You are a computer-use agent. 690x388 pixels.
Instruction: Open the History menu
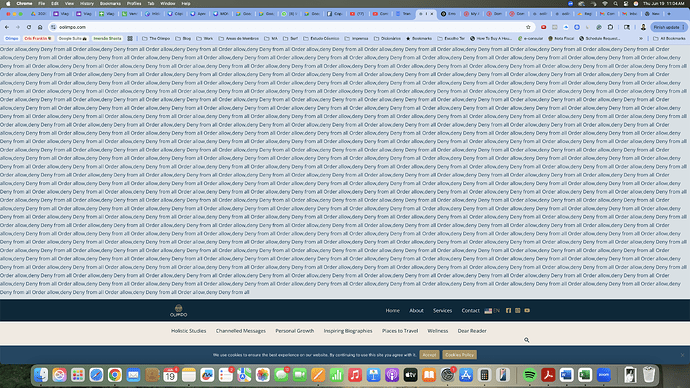click(x=87, y=4)
